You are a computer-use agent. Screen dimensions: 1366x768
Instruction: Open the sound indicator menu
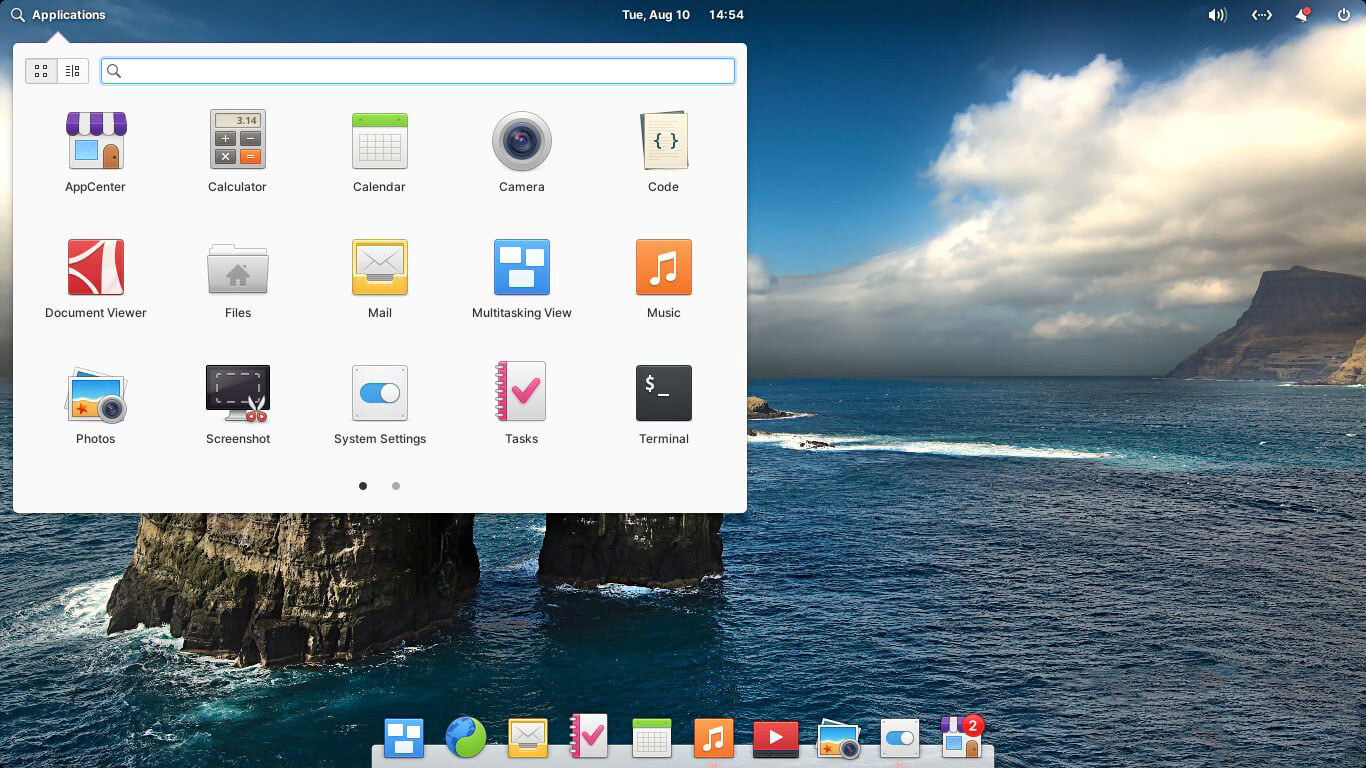tap(1216, 14)
